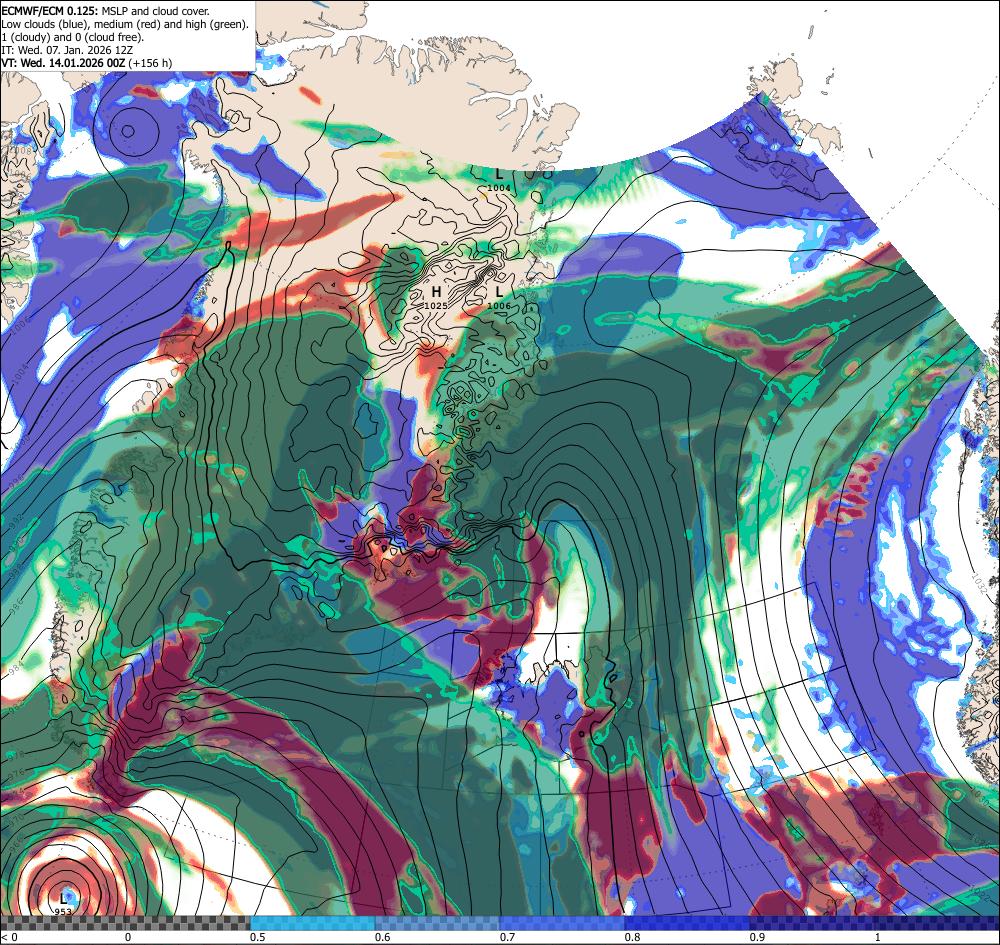Click the title text 'ECMWF/ECM 0.125: MSLP and cloud cover.'
Screen dimensions: 1000x945
point(105,11)
